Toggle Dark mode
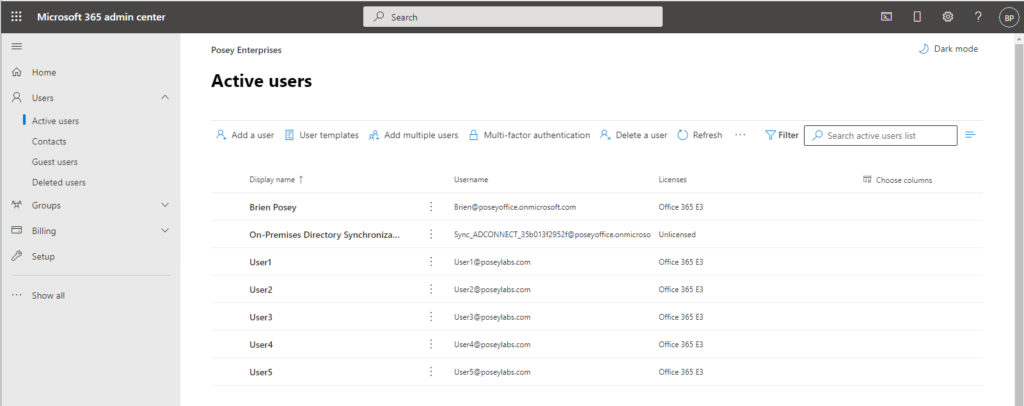1024x406 pixels. (948, 49)
